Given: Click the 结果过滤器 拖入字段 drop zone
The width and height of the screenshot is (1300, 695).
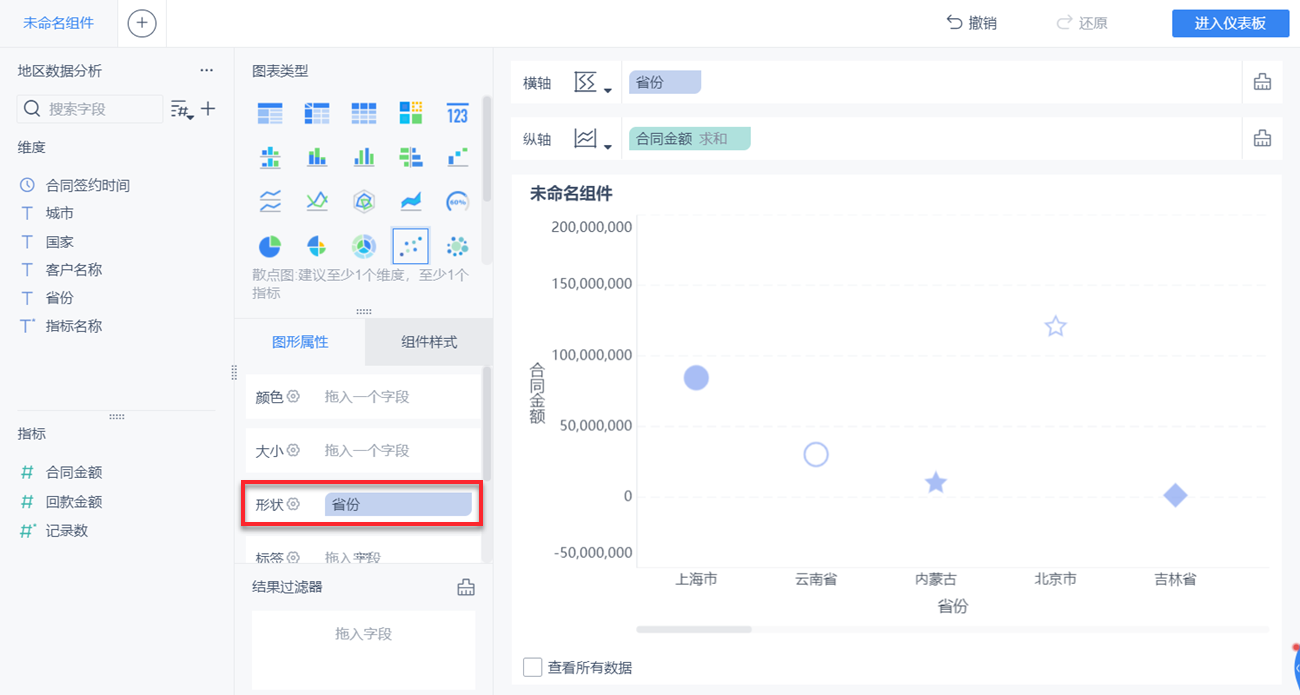Looking at the screenshot, I should (364, 649).
